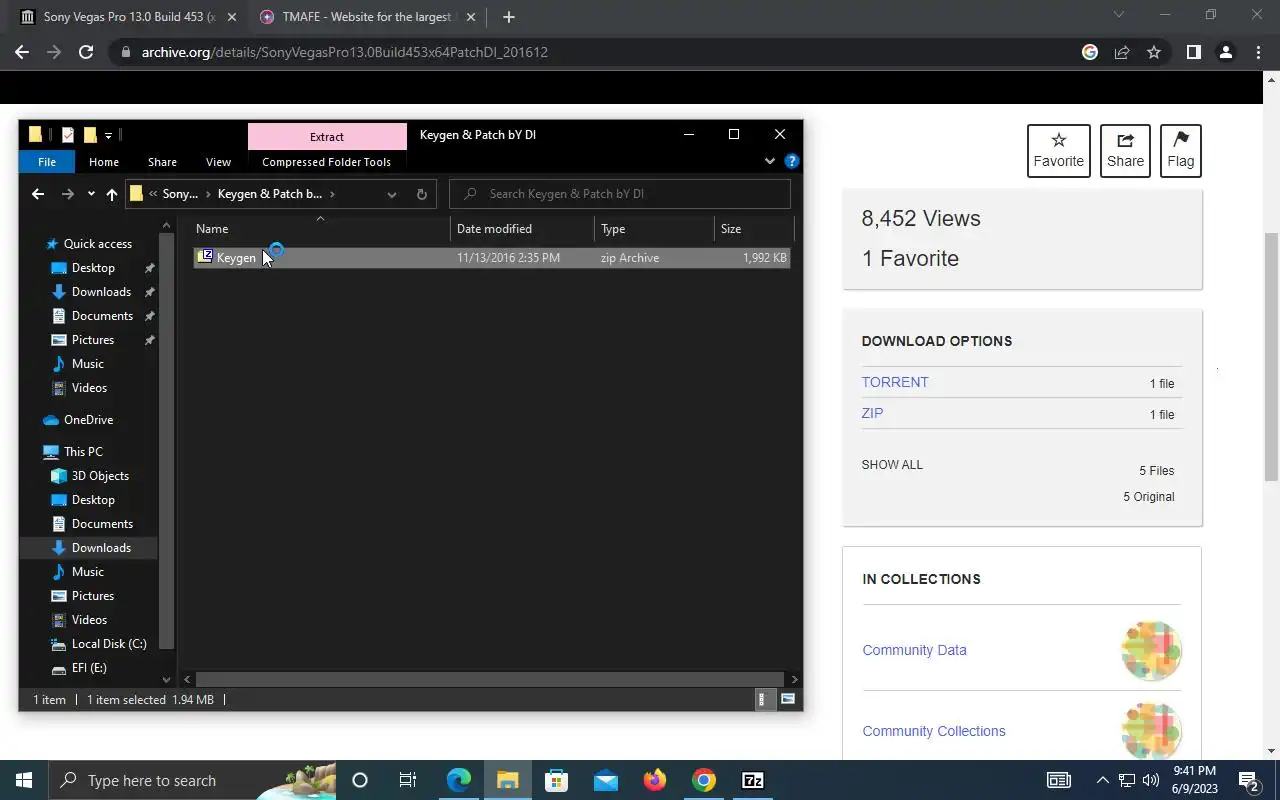
Task: Open Microsoft Edge from taskbar
Action: pos(459,780)
